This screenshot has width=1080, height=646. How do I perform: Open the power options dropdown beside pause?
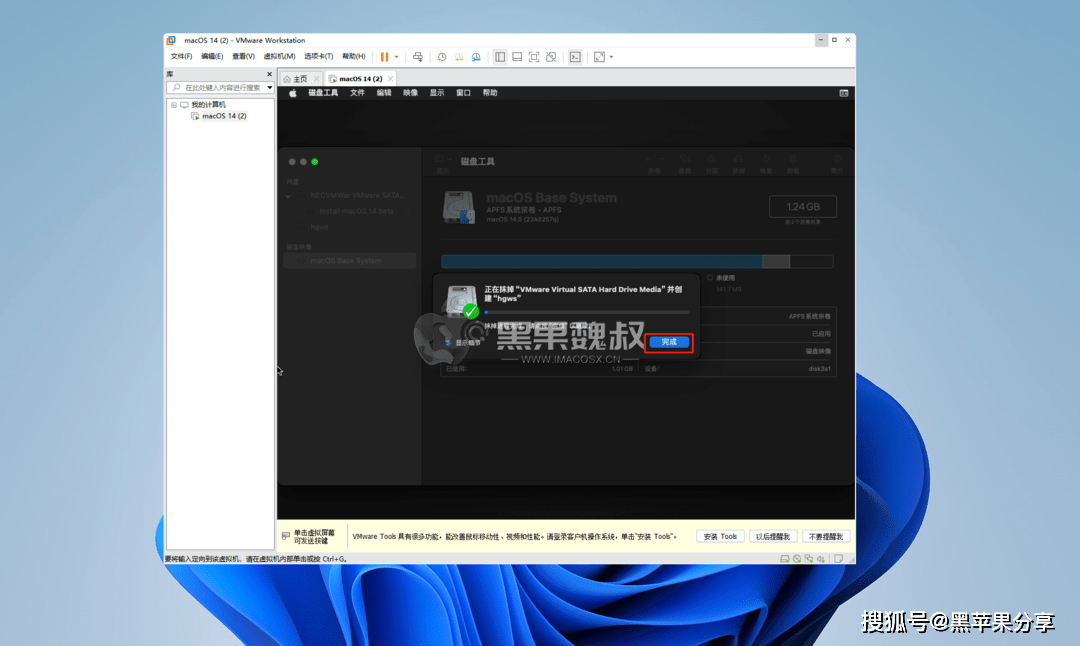coord(396,56)
